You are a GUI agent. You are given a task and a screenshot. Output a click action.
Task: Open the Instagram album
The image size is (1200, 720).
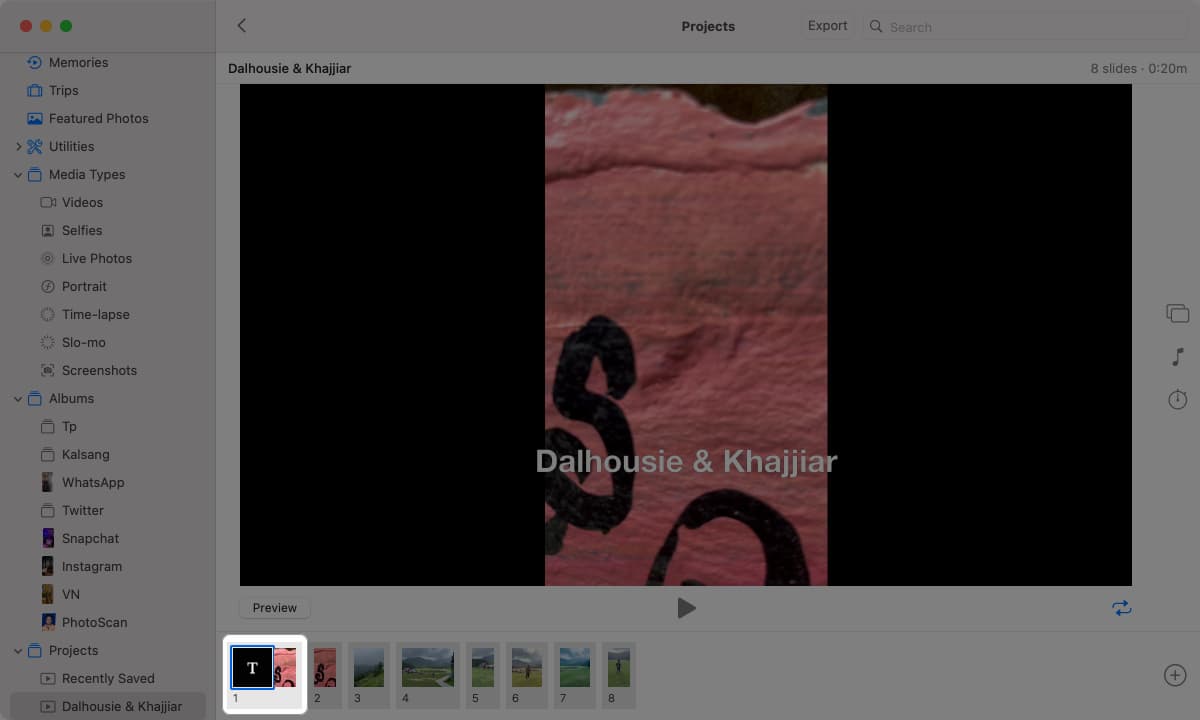click(91, 566)
